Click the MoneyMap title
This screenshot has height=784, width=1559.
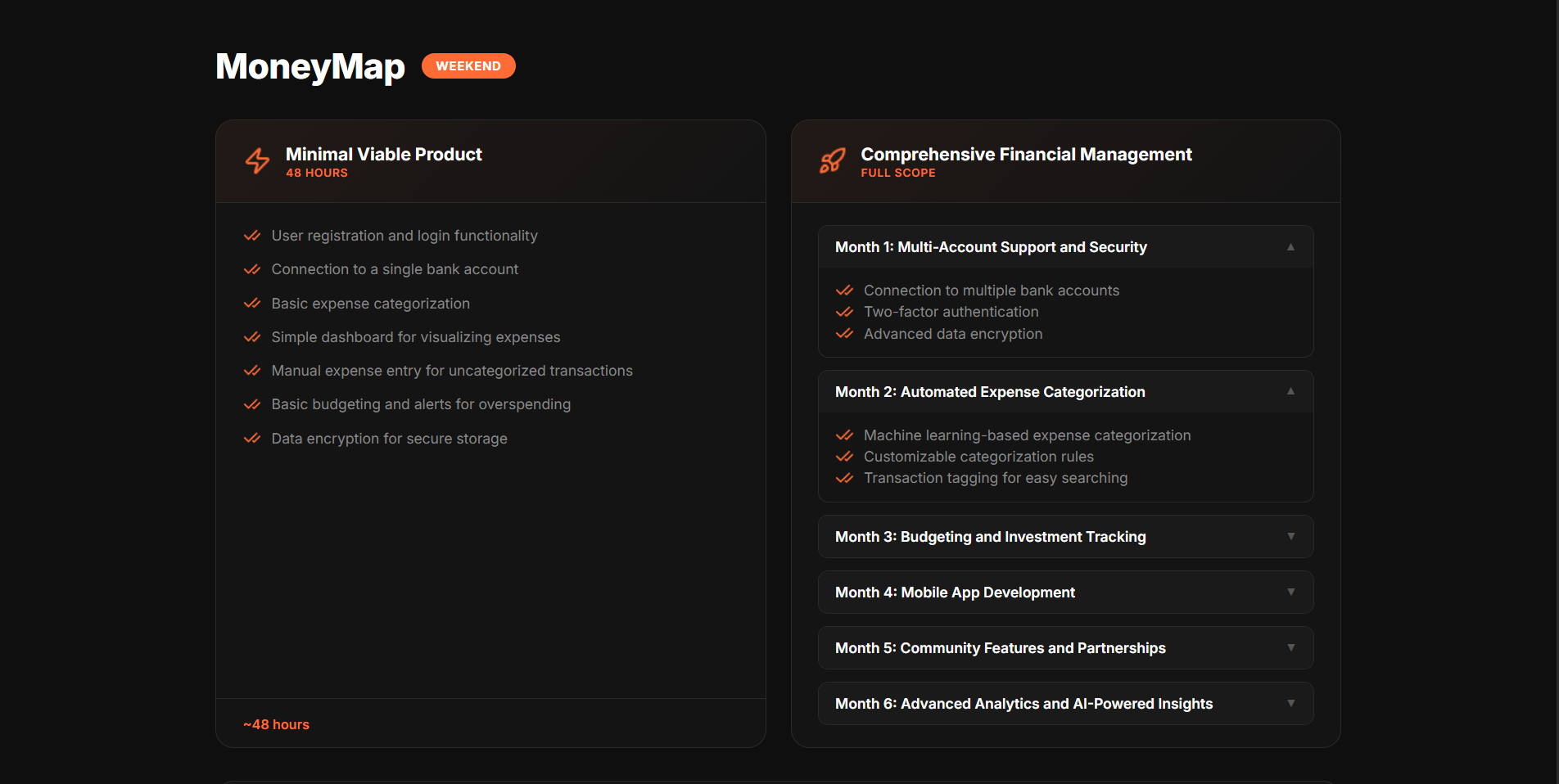tap(310, 66)
